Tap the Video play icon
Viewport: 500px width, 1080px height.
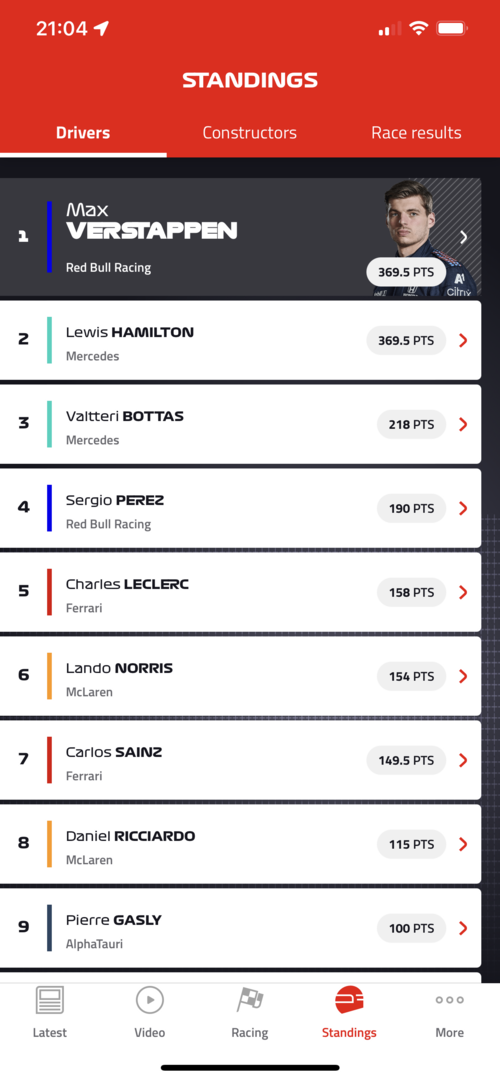149,999
